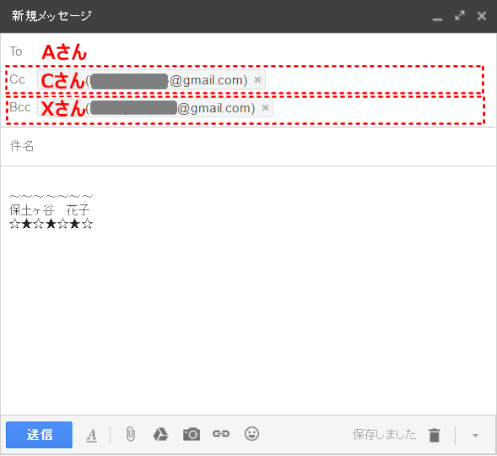This screenshot has height=456, width=497.
Task: Open the emoji smiley picker
Action: point(252,434)
